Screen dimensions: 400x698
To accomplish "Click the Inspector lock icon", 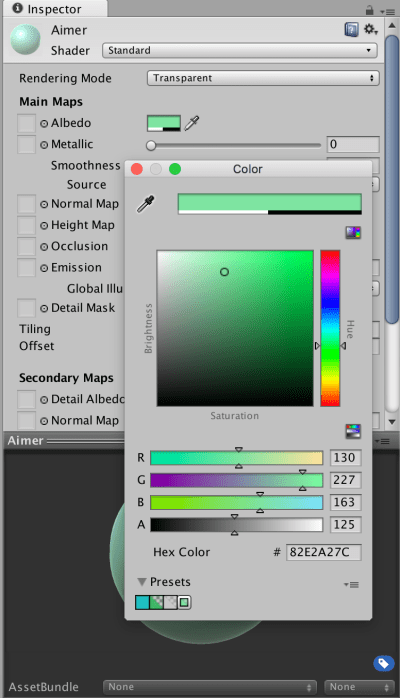I will [369, 9].
